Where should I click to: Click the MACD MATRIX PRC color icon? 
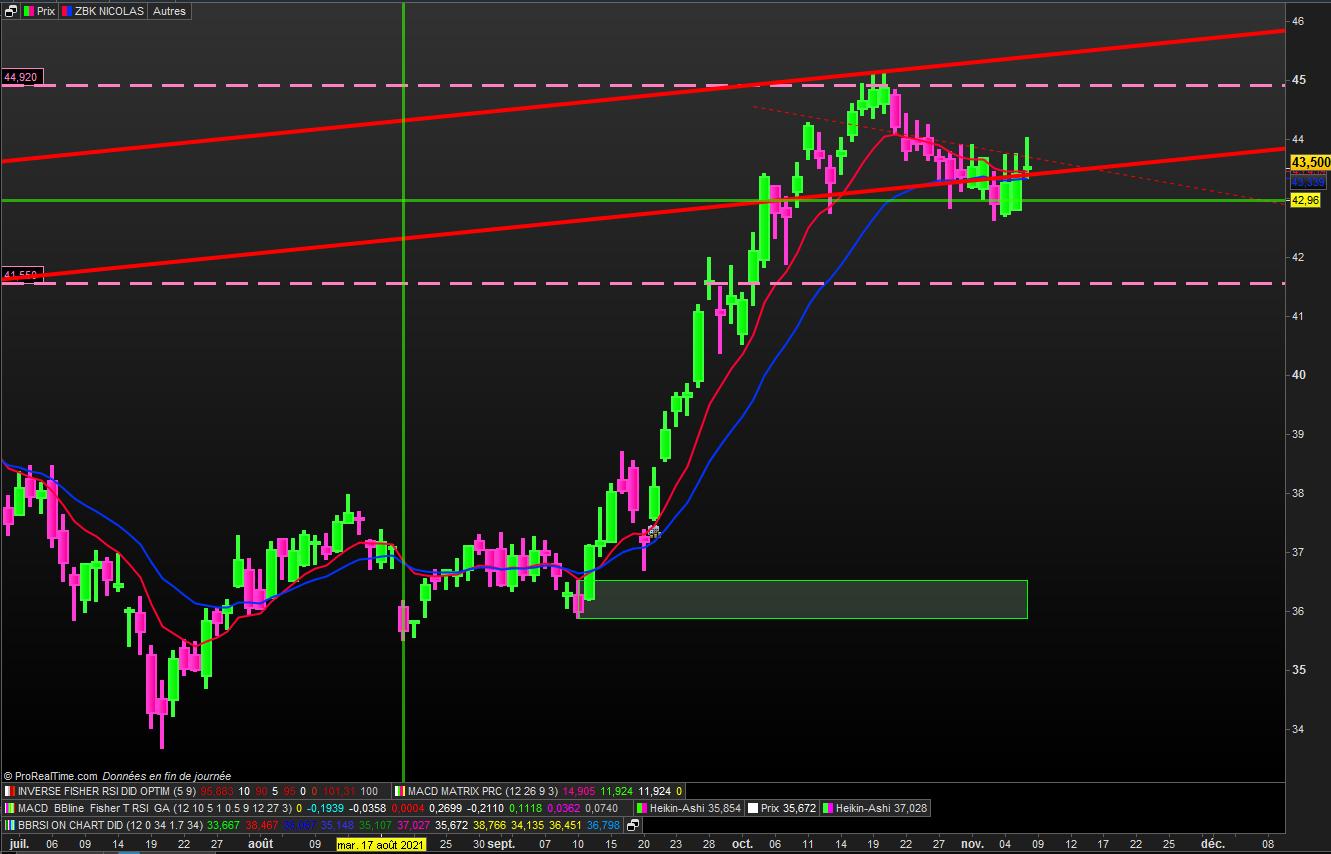(400, 790)
